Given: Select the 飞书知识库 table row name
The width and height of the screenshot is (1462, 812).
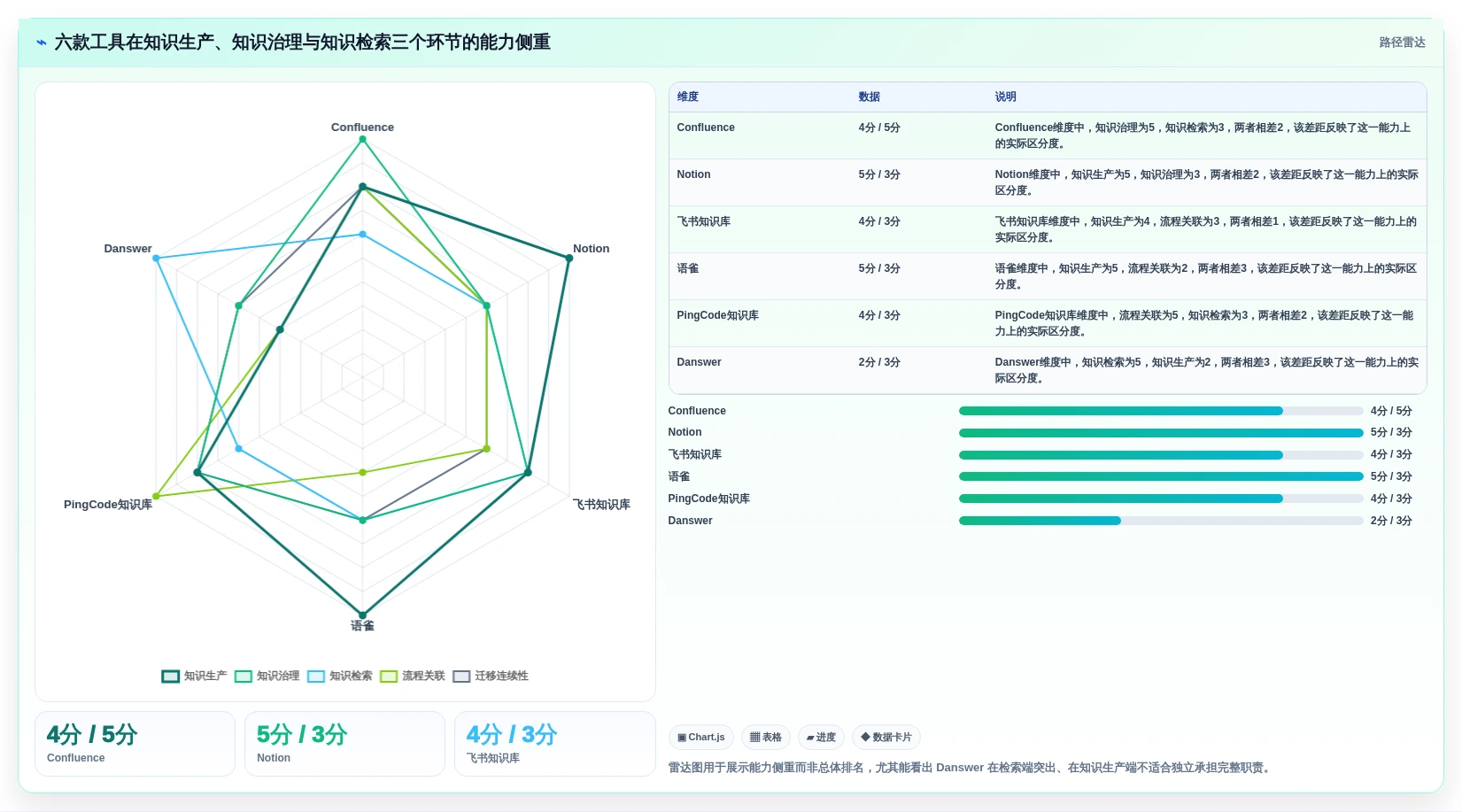Looking at the screenshot, I should 703,221.
